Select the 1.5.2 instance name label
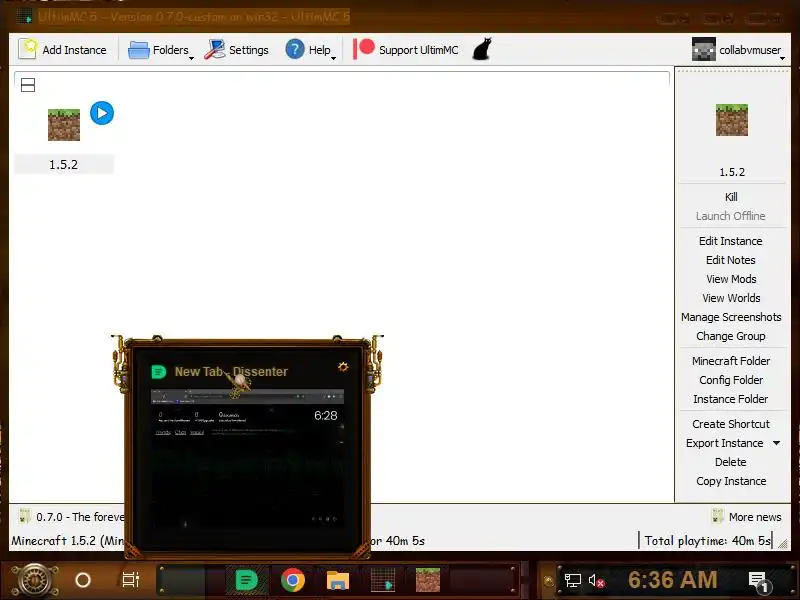The height and width of the screenshot is (600, 800). [x=64, y=164]
